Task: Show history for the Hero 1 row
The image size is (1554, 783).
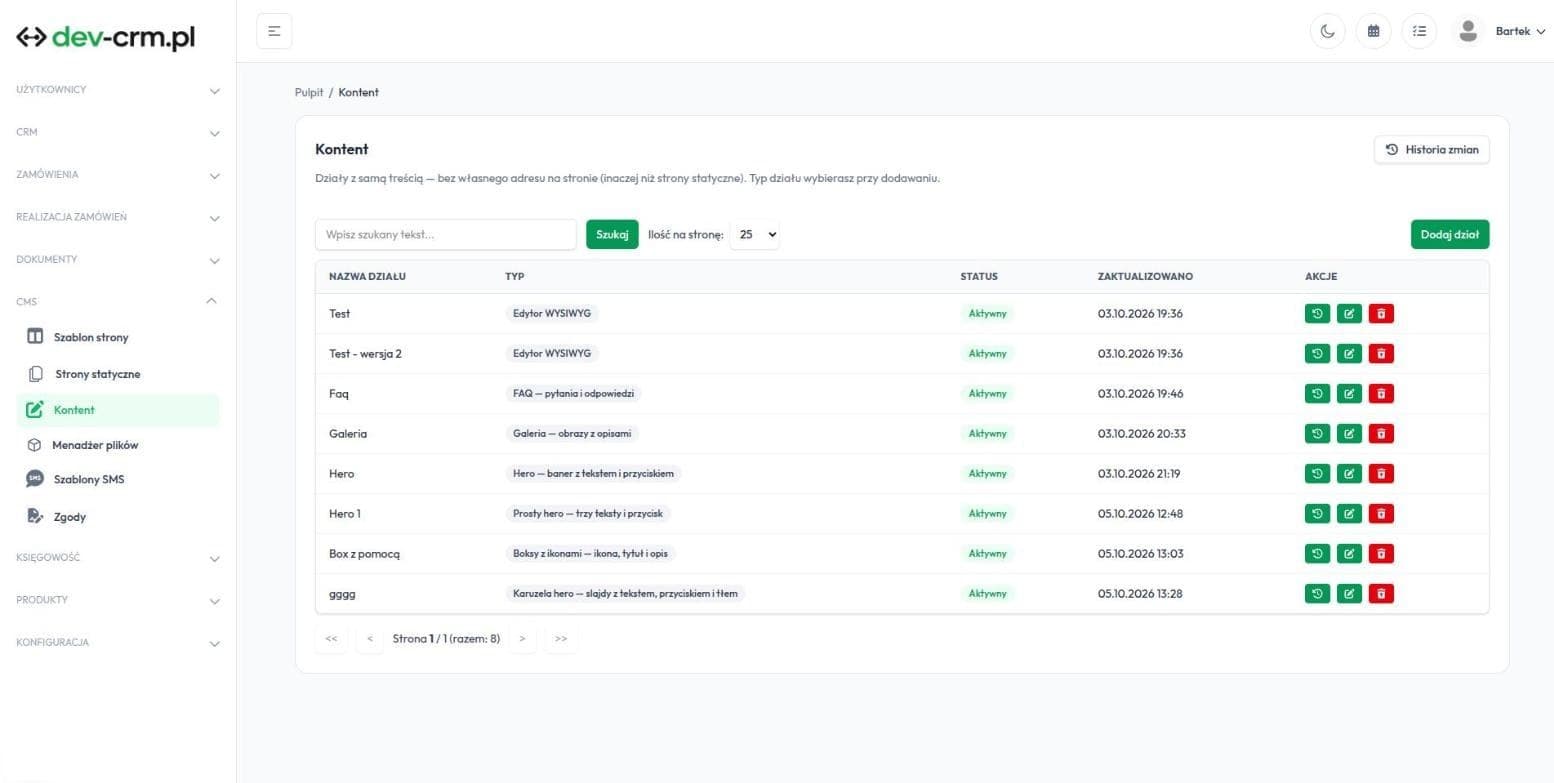Action: pos(1318,514)
